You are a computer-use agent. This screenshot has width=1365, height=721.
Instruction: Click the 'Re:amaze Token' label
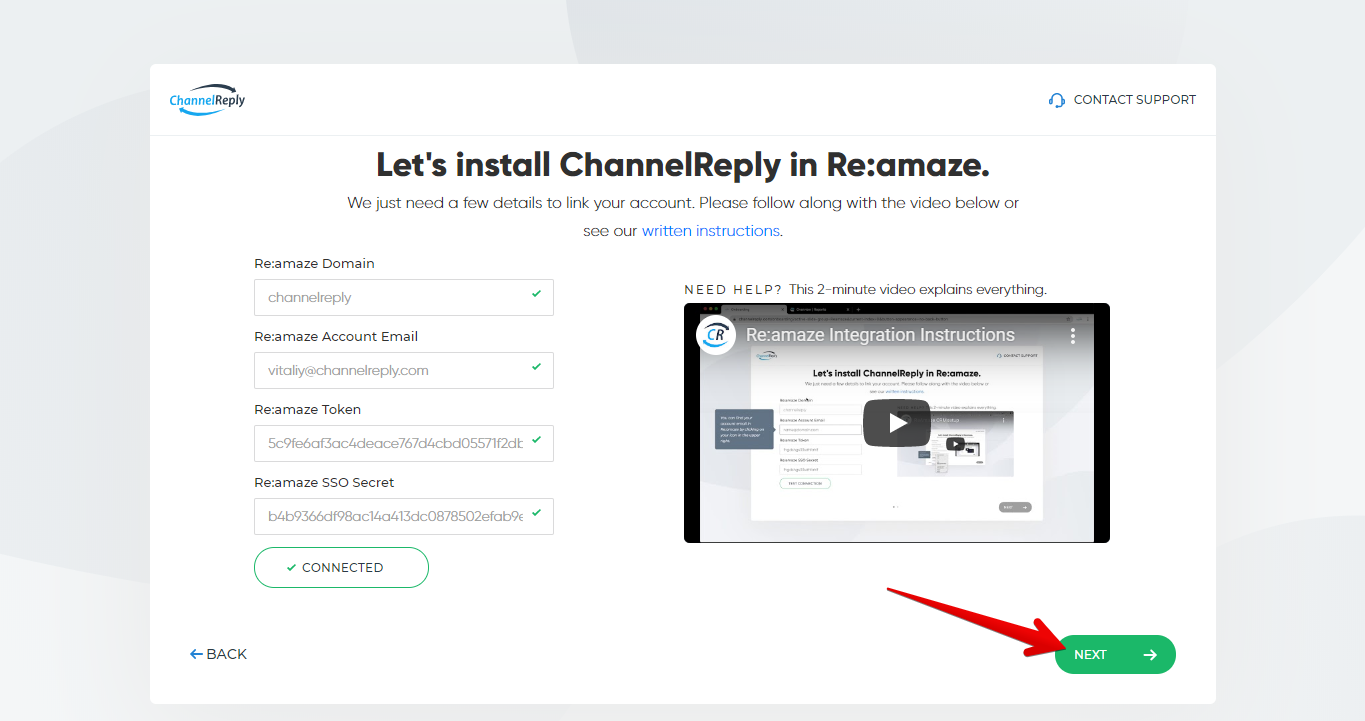(x=307, y=410)
